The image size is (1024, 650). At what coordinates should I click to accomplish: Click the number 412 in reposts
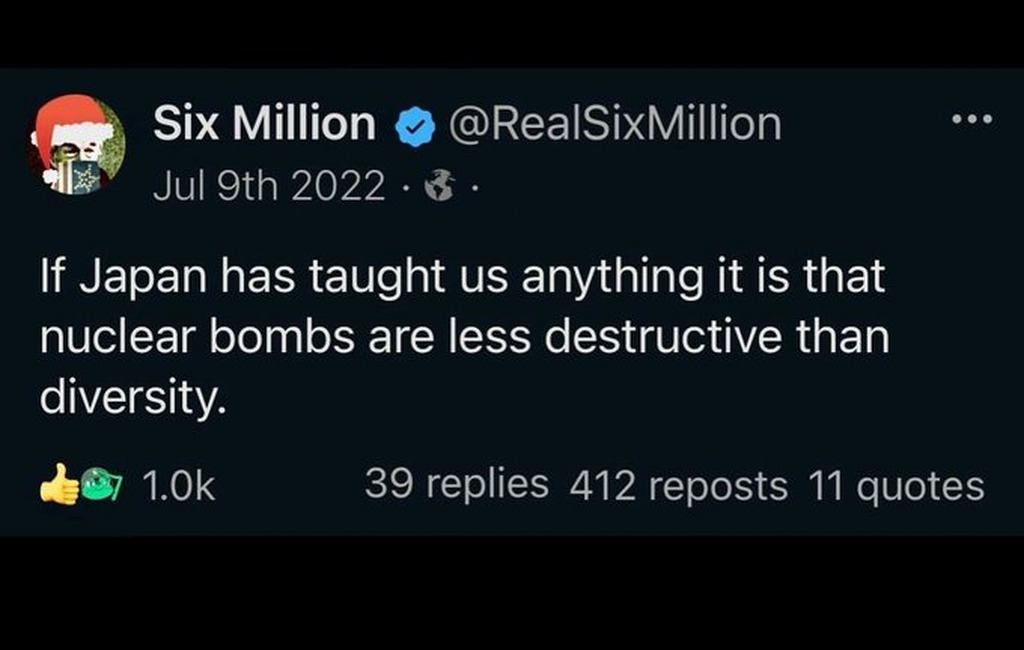coord(604,486)
